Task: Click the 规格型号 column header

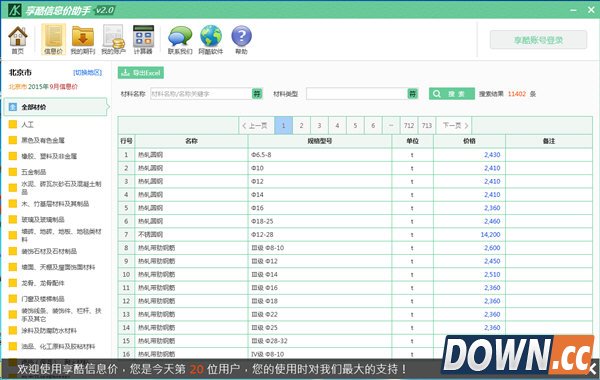Action: 320,141
